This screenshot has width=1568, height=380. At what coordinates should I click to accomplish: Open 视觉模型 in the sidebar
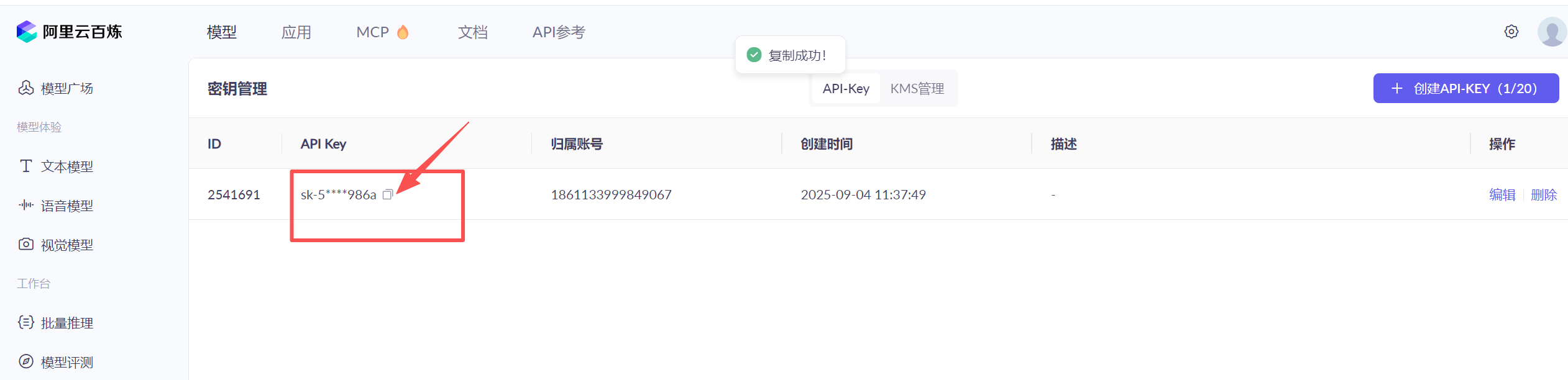coord(66,245)
